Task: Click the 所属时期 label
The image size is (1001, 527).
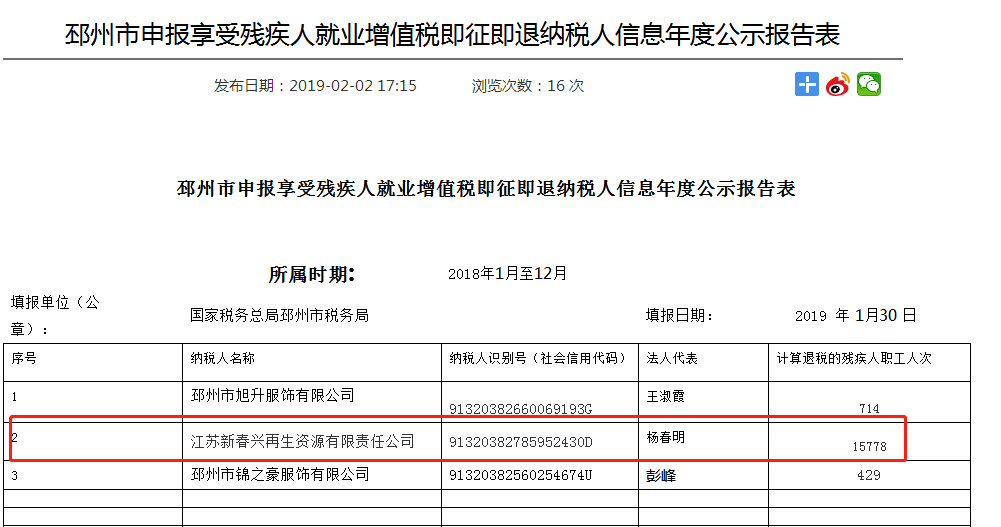Action: [312, 274]
